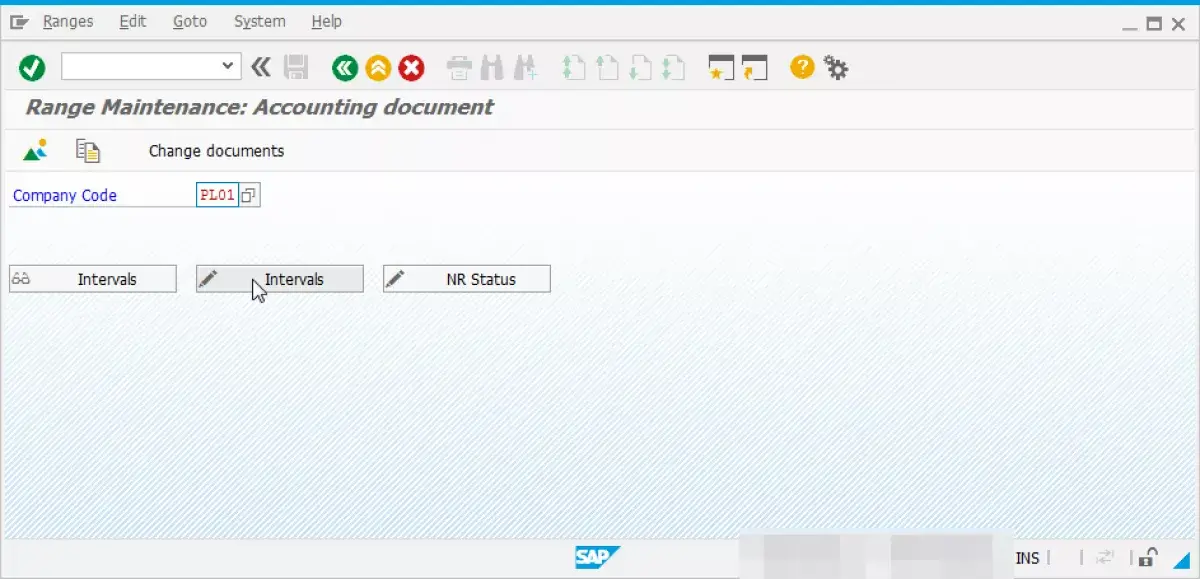Click the NR Status button
The height and width of the screenshot is (579, 1200).
pos(466,279)
